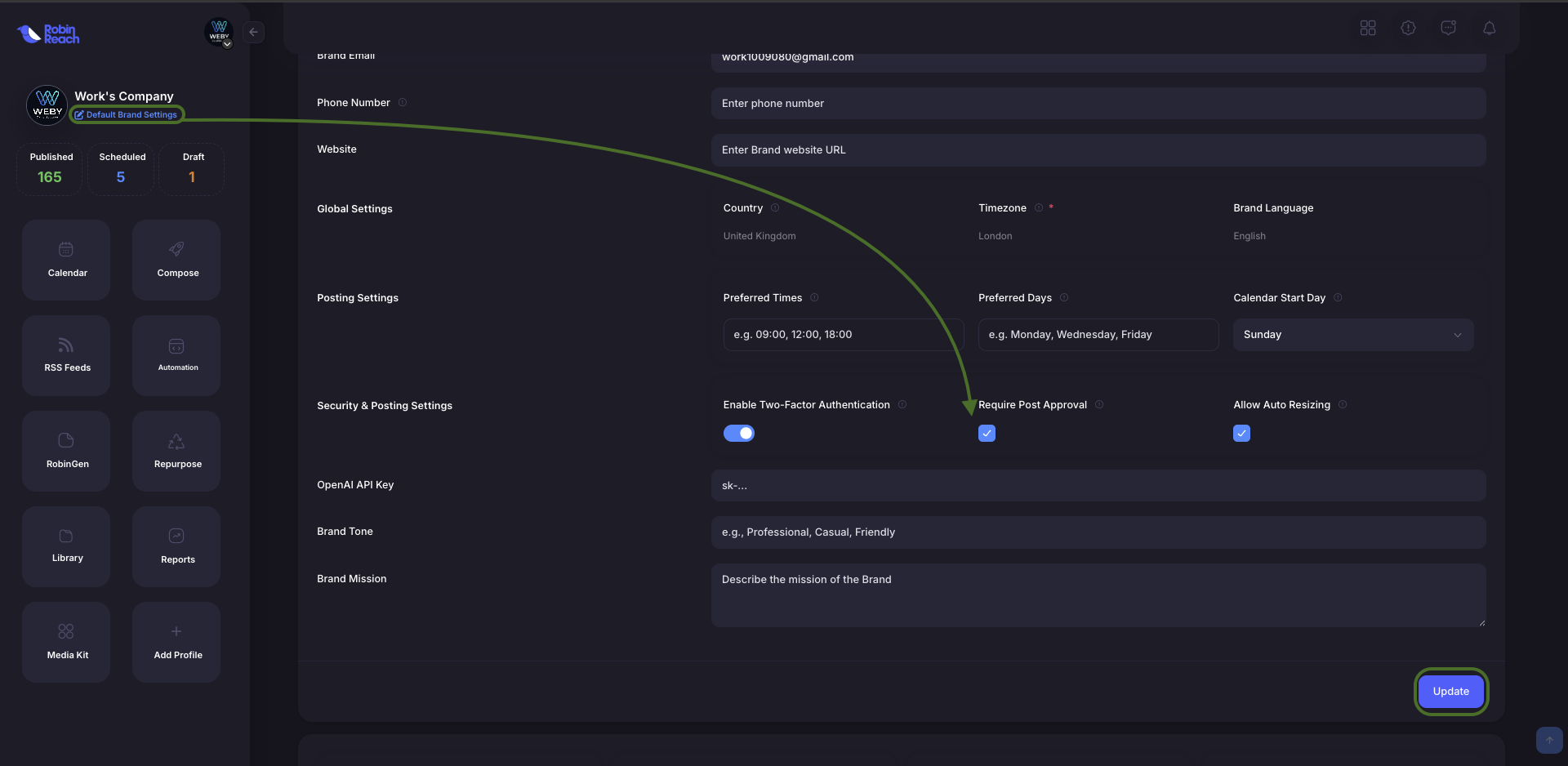Click the Timezone value London
The width and height of the screenshot is (1568, 766).
[995, 236]
